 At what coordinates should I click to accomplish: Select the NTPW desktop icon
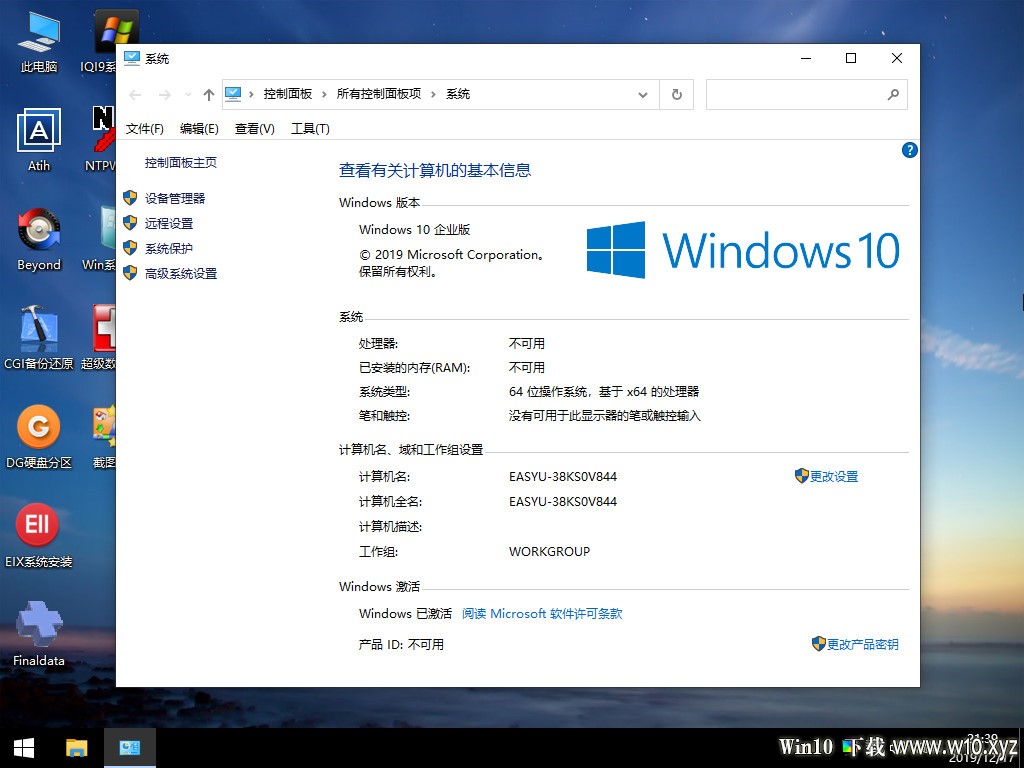coord(101,140)
